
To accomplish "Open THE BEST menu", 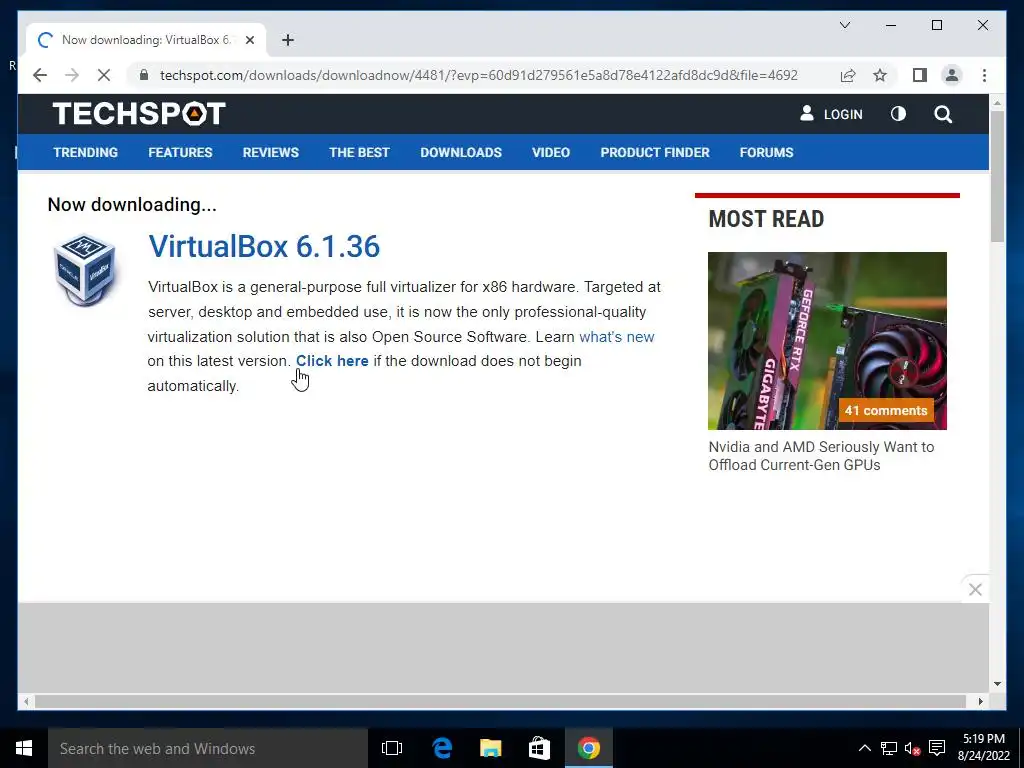I will [359, 152].
